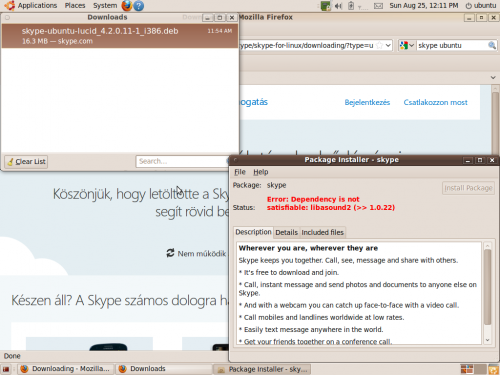Maximize the Downloads window
500x375 pixels.
220,18
